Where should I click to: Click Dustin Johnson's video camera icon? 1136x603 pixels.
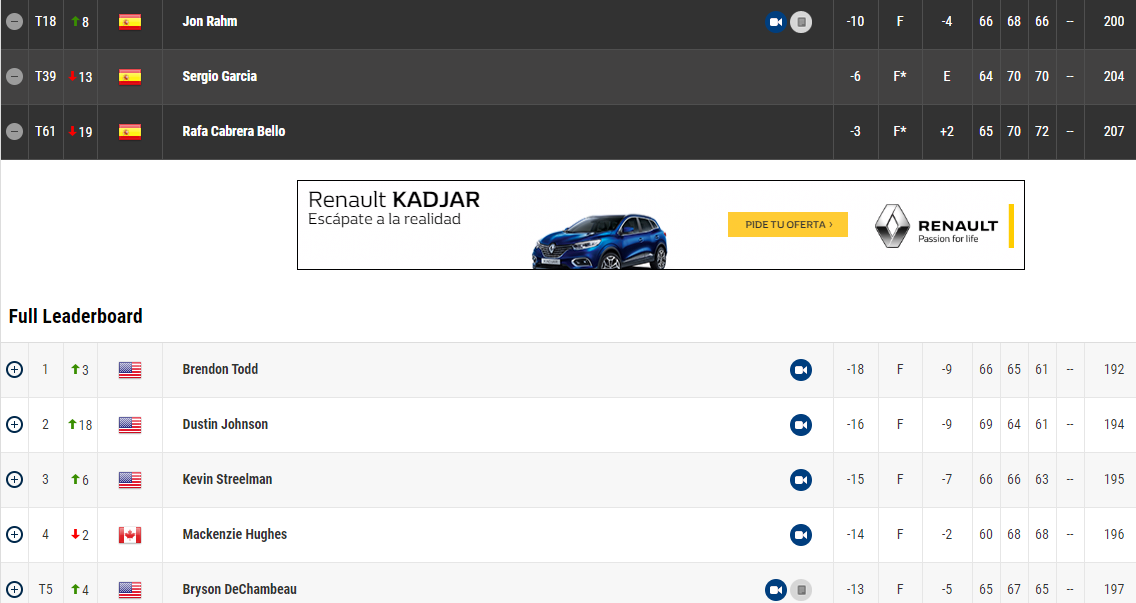801,425
